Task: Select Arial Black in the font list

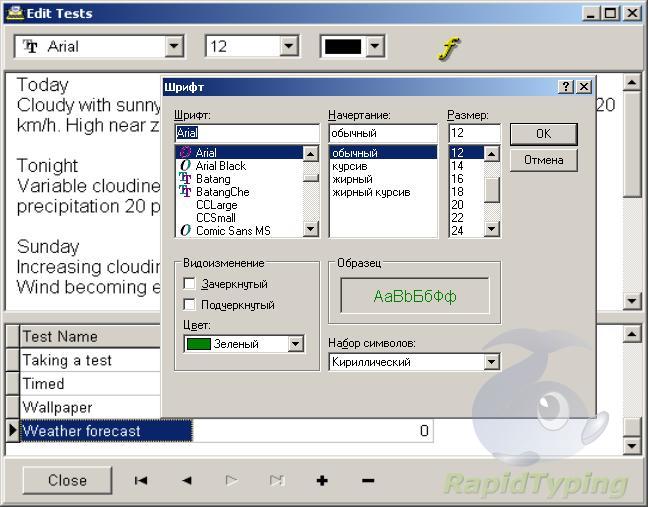Action: (x=240, y=166)
